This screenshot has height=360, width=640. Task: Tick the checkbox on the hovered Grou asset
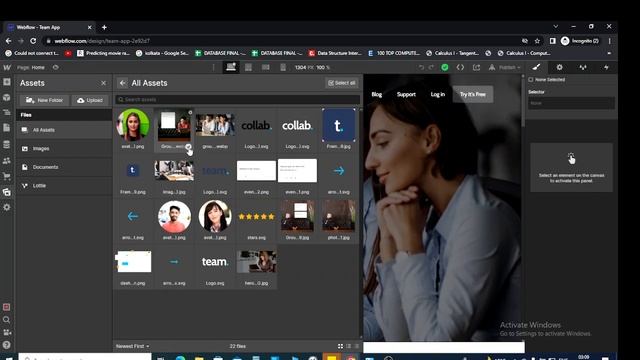pyautogui.click(x=188, y=146)
